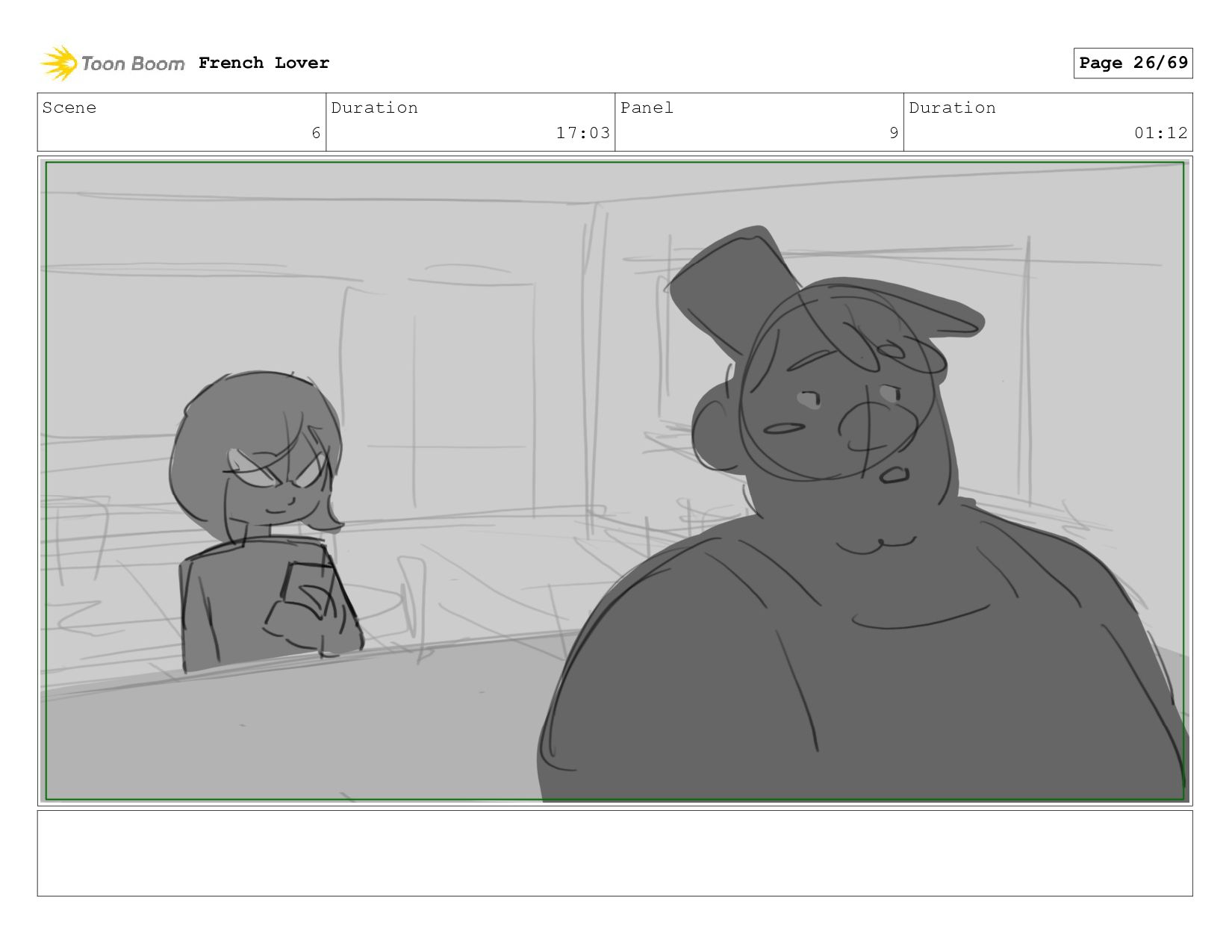Click the empty notes box below the panel
Screen dimensions: 1232x952
pos(615,853)
